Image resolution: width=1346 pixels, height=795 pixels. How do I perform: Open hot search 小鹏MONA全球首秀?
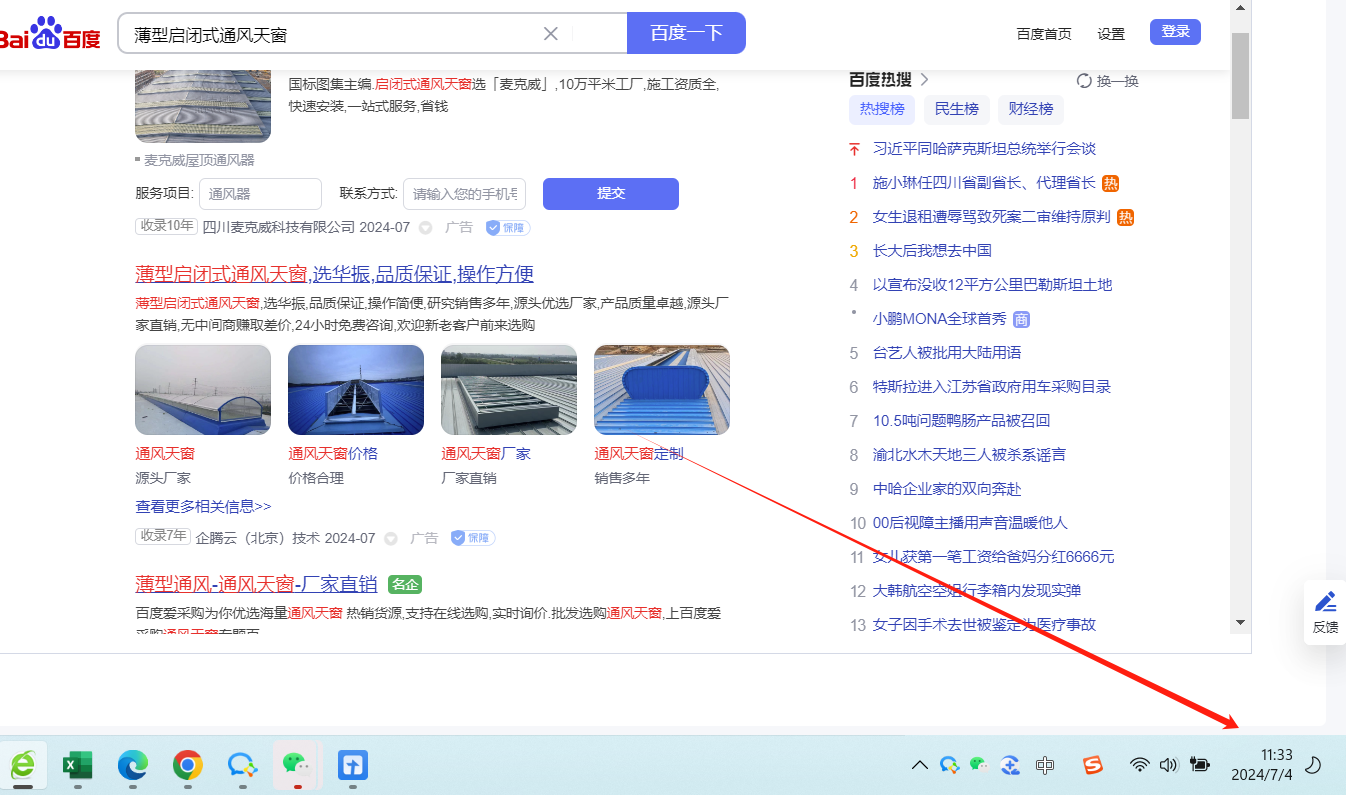point(940,319)
